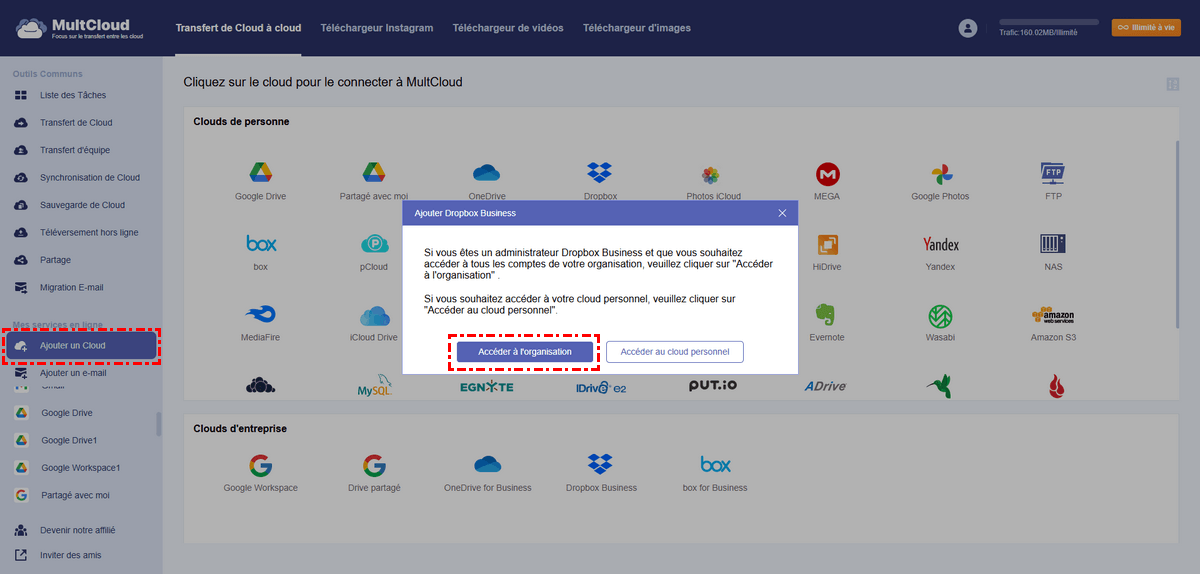Viewport: 1200px width, 574px height.
Task: Select the Wasabi cloud icon
Action: (x=940, y=315)
